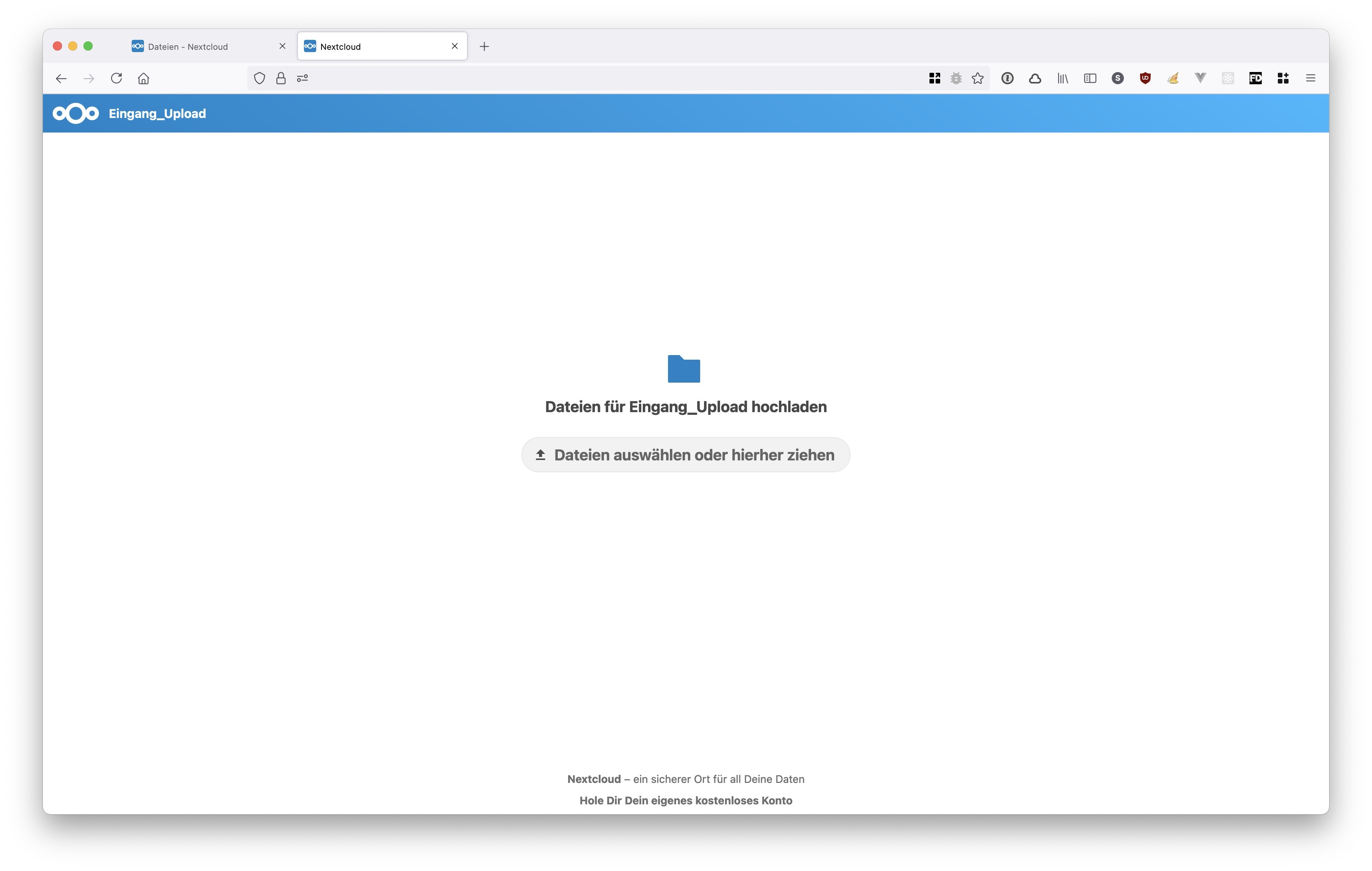1372x871 pixels.
Task: Open a new browser tab
Action: click(484, 46)
